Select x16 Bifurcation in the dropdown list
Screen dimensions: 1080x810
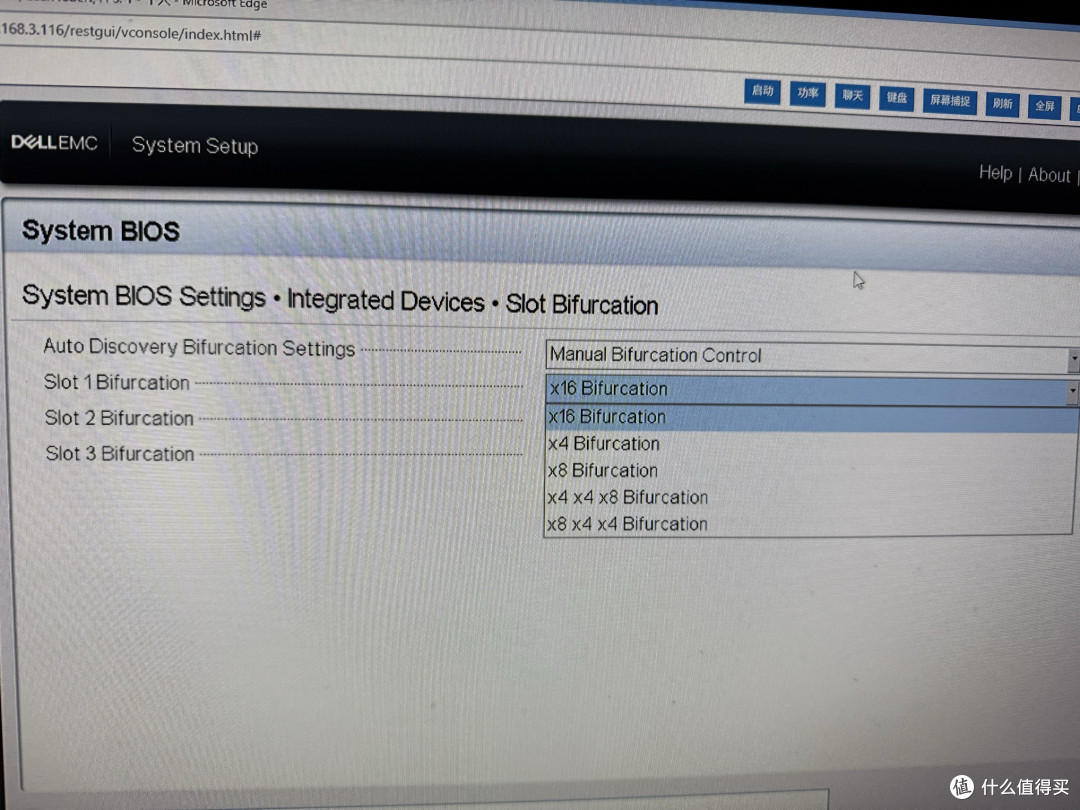[x=812, y=418]
